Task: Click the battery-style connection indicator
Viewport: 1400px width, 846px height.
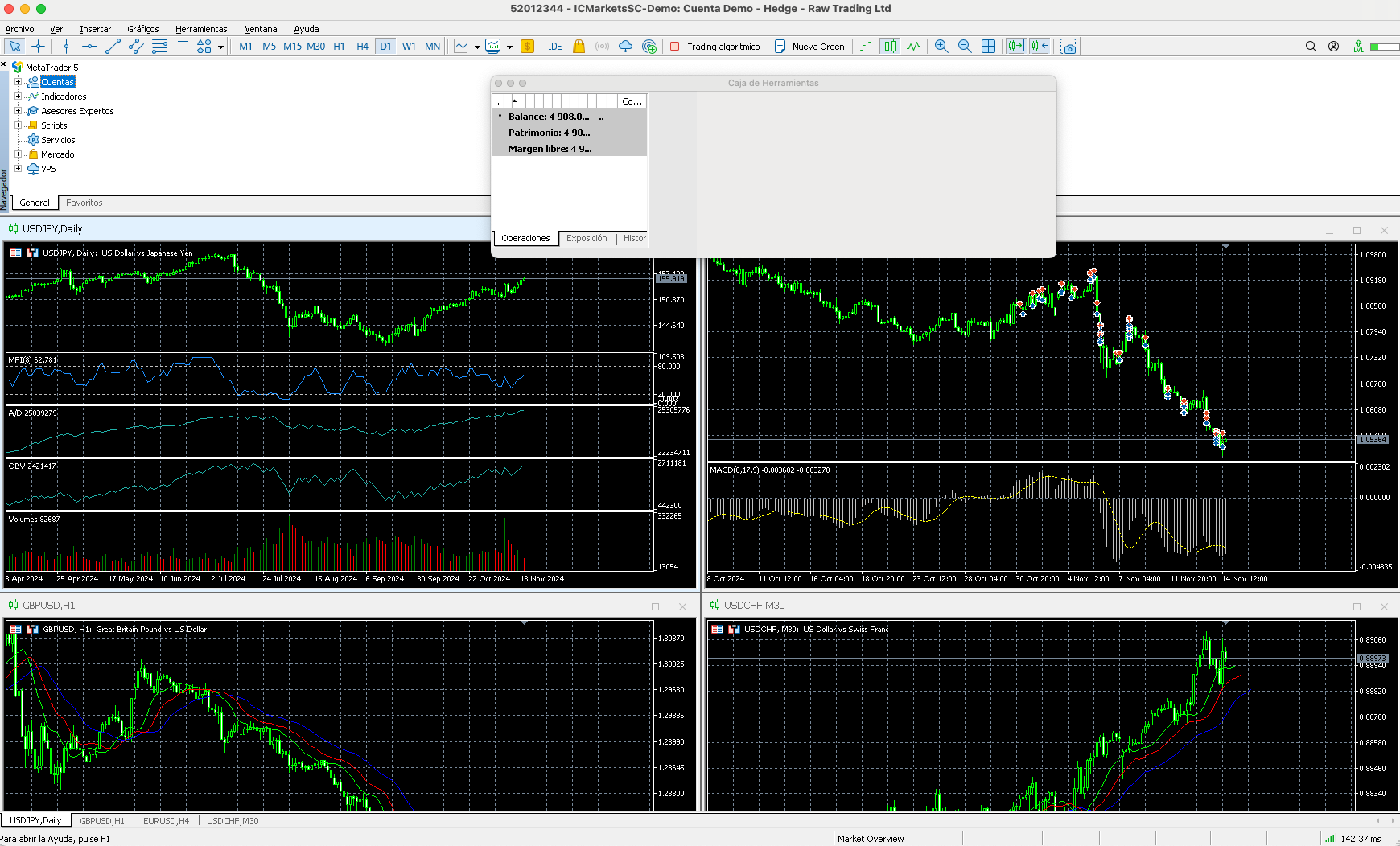Action: [1385, 46]
